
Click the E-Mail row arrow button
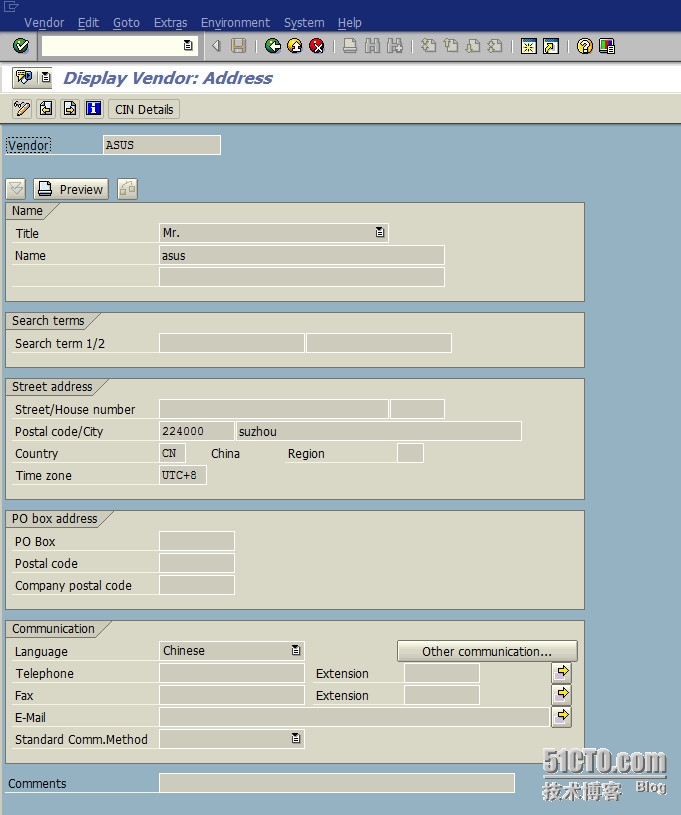pos(561,716)
